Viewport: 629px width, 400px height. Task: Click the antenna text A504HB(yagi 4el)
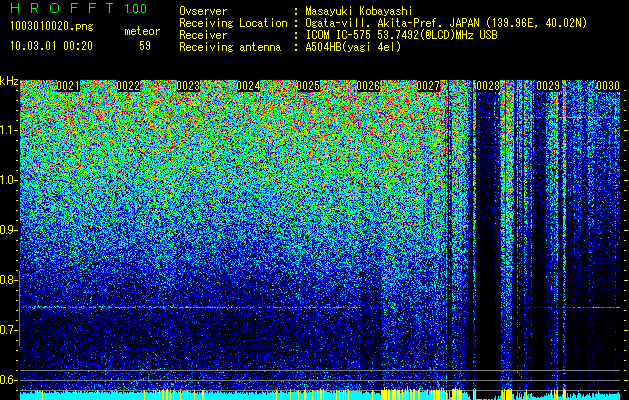tap(353, 47)
